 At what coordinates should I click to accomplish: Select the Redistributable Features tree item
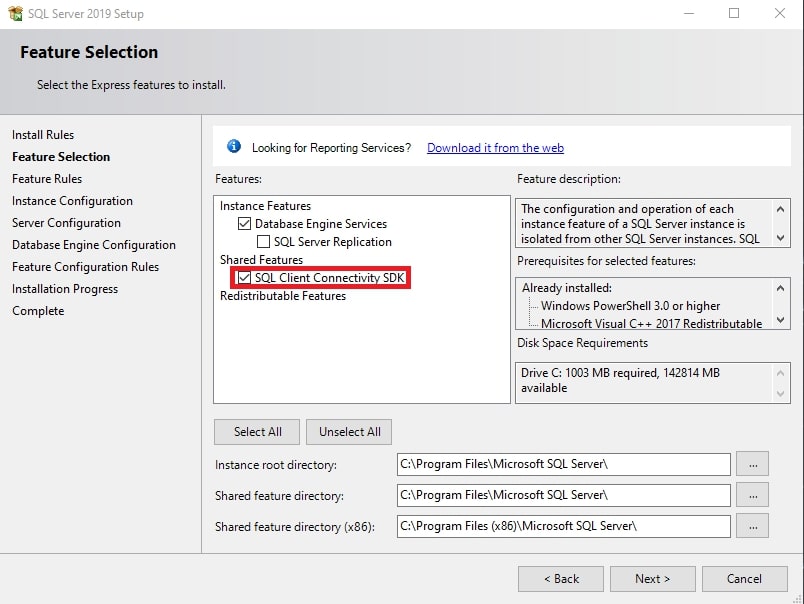click(283, 296)
